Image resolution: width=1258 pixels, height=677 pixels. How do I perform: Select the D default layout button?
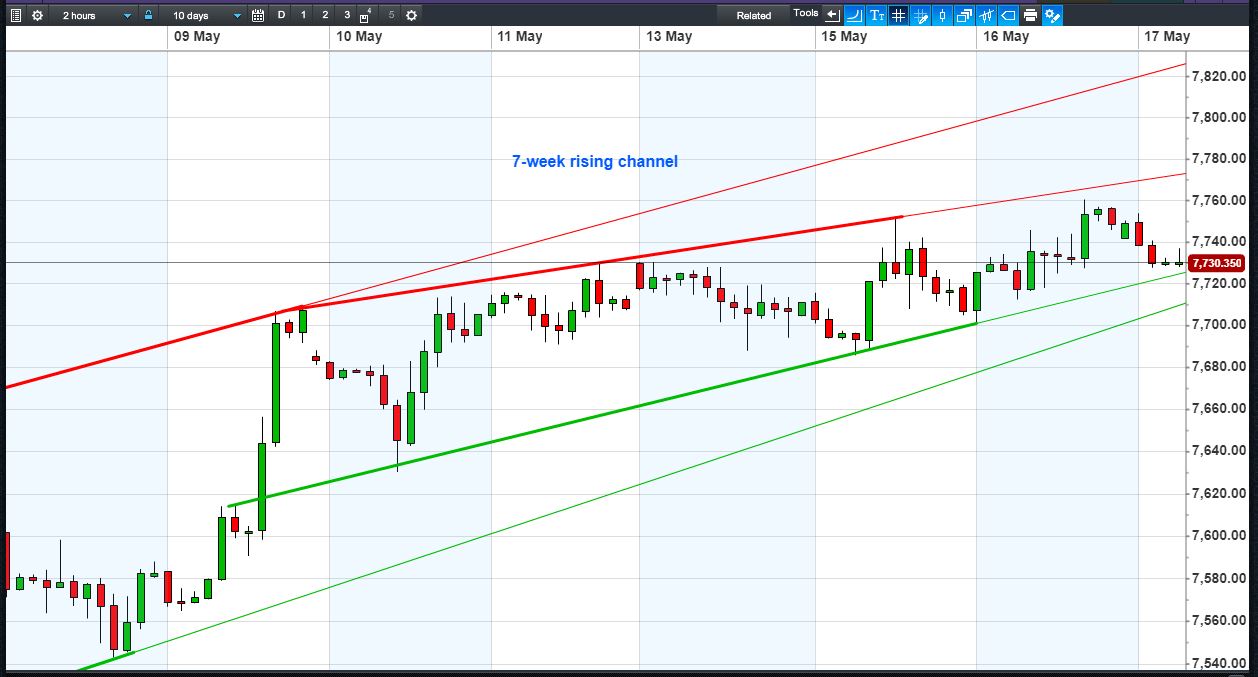pos(281,15)
